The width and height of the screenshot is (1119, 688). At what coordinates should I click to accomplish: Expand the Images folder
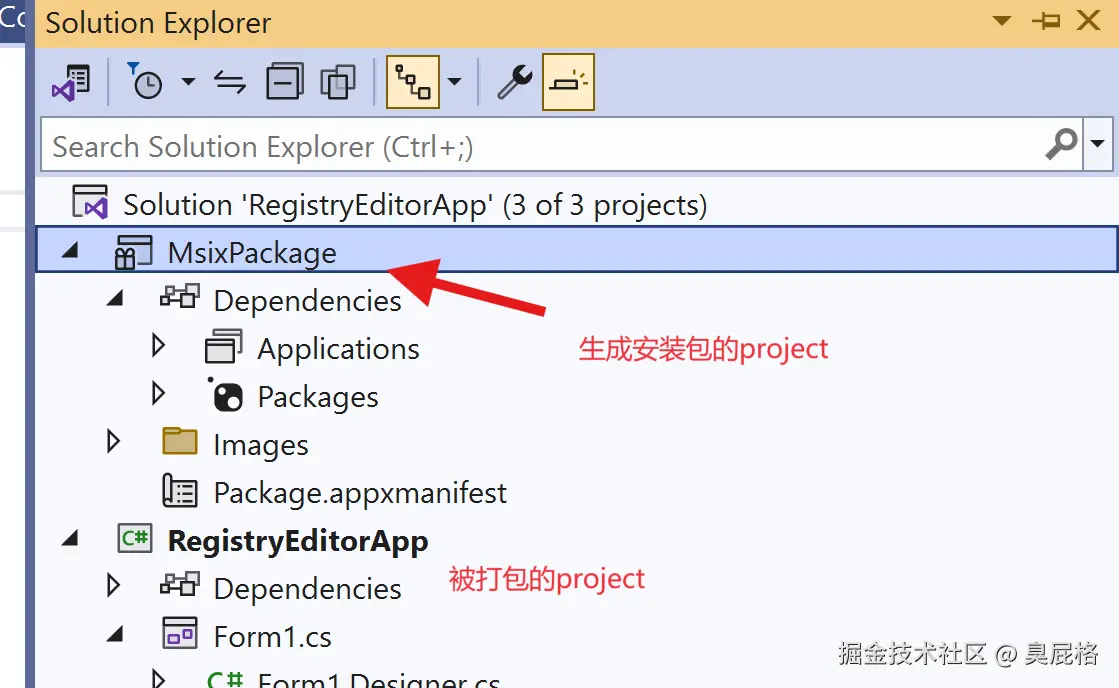(113, 442)
